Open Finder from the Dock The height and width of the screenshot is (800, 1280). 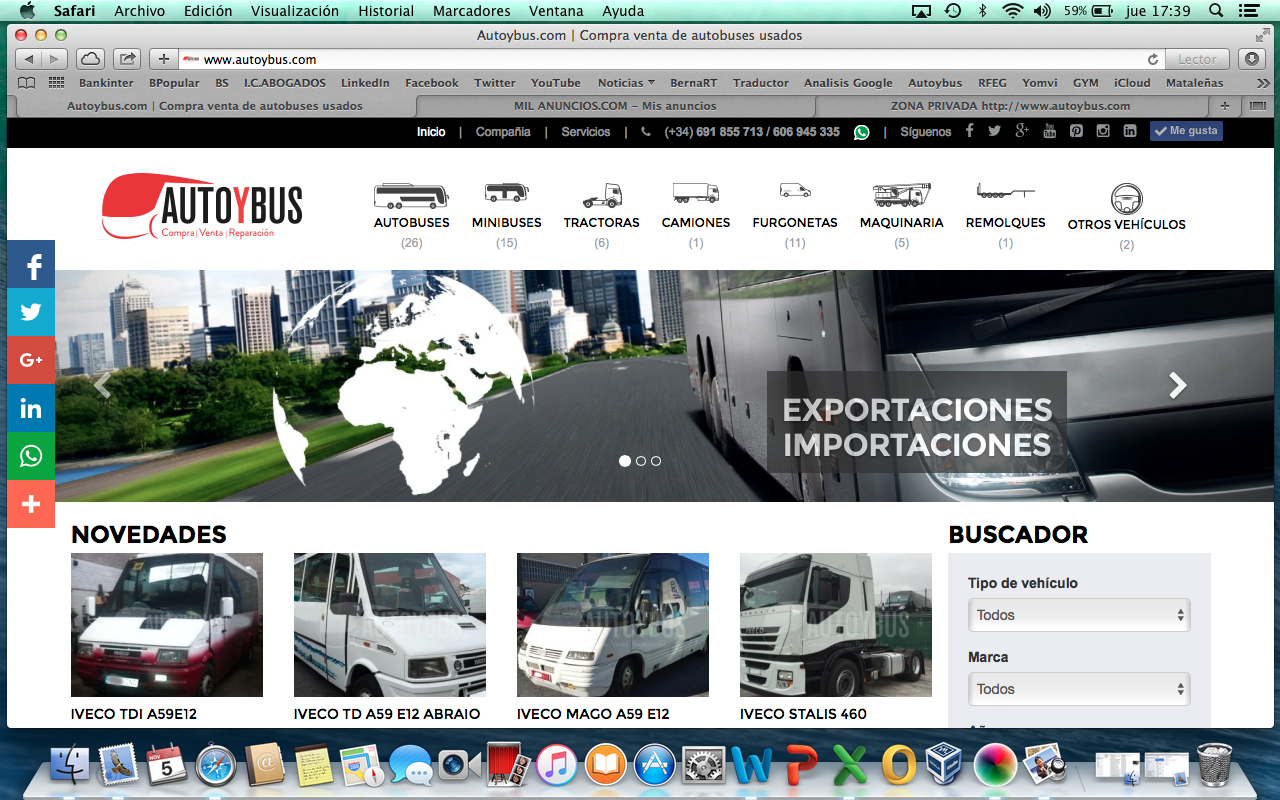tap(69, 765)
